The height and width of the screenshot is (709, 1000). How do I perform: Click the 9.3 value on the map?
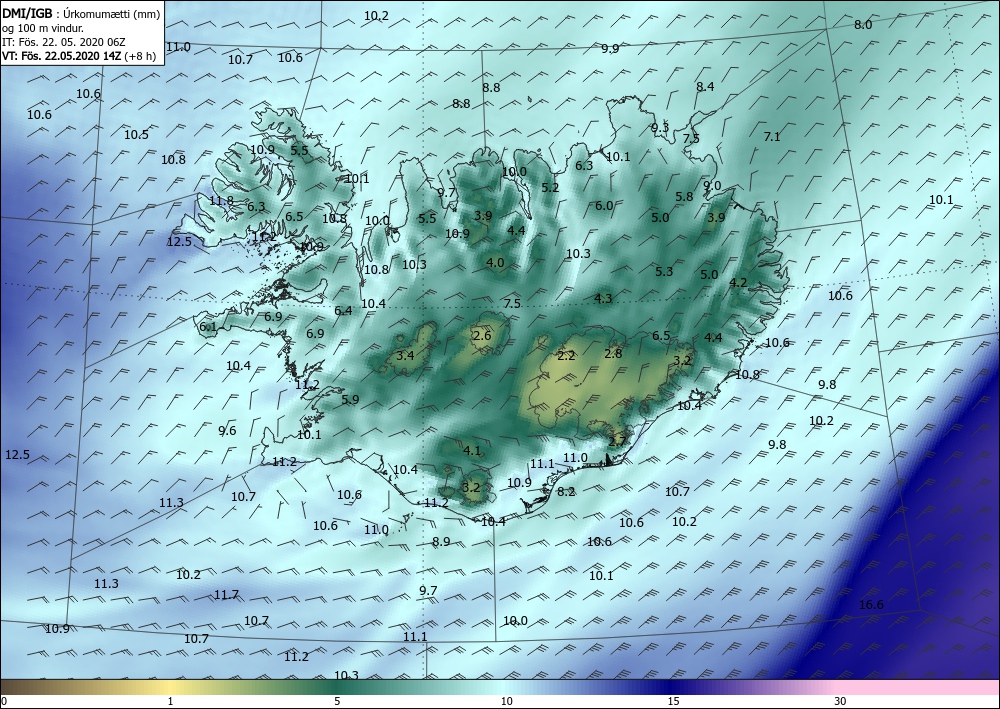(659, 128)
